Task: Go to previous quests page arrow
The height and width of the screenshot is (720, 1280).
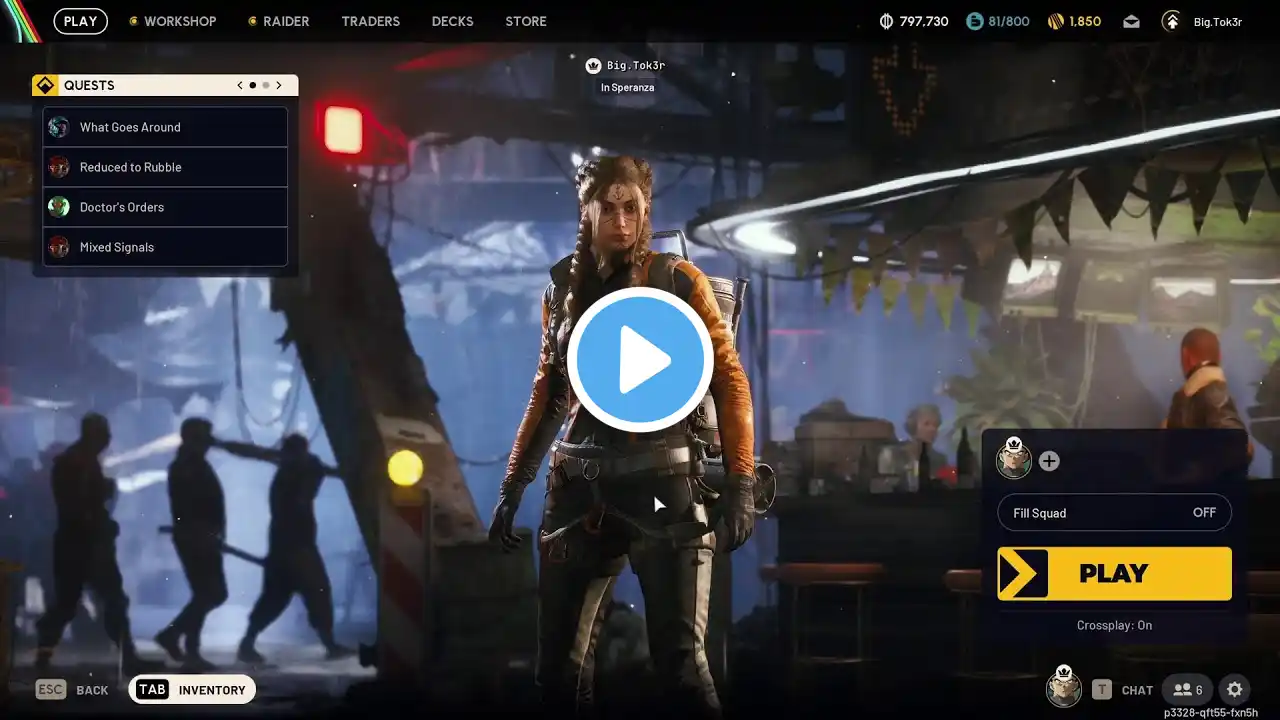Action: click(240, 85)
